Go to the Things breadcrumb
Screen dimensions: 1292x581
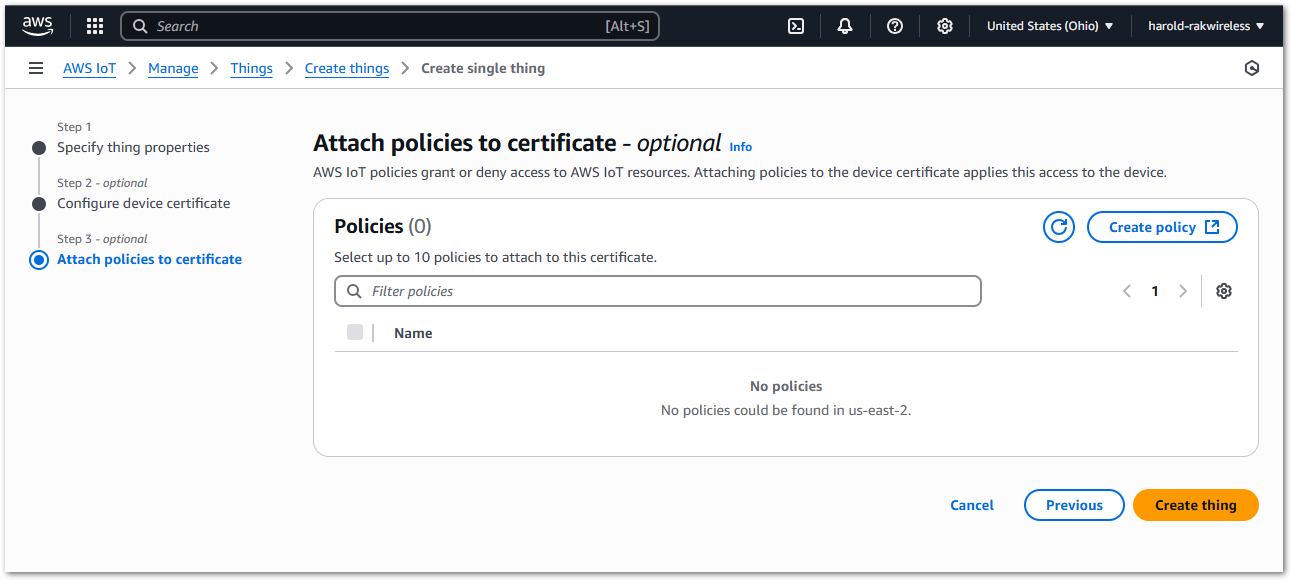[x=251, y=68]
